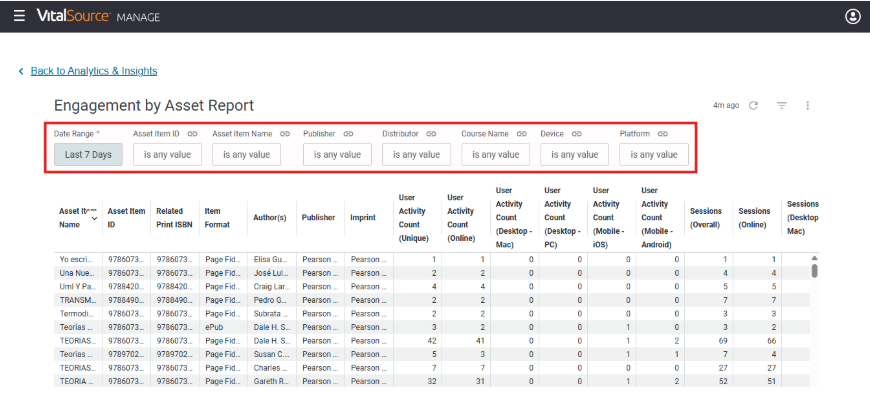The height and width of the screenshot is (414, 870).
Task: Go back to Analytics & Insights
Action: pos(94,71)
